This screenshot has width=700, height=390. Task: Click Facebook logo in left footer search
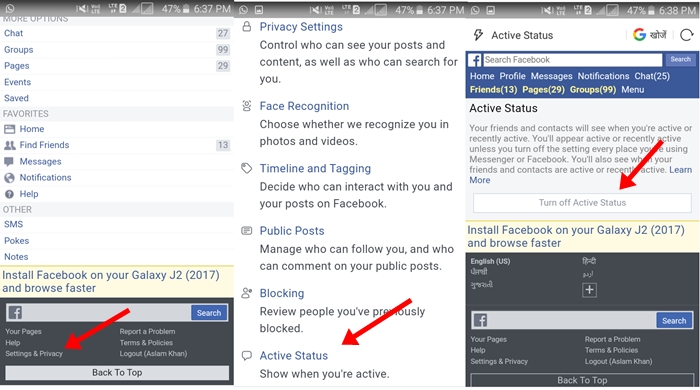tap(15, 313)
